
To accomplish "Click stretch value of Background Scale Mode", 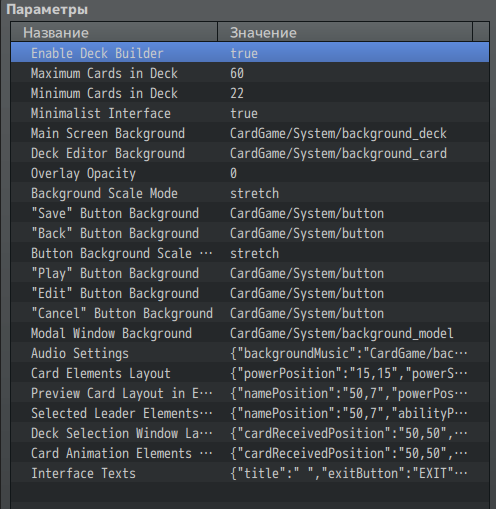I will [254, 193].
